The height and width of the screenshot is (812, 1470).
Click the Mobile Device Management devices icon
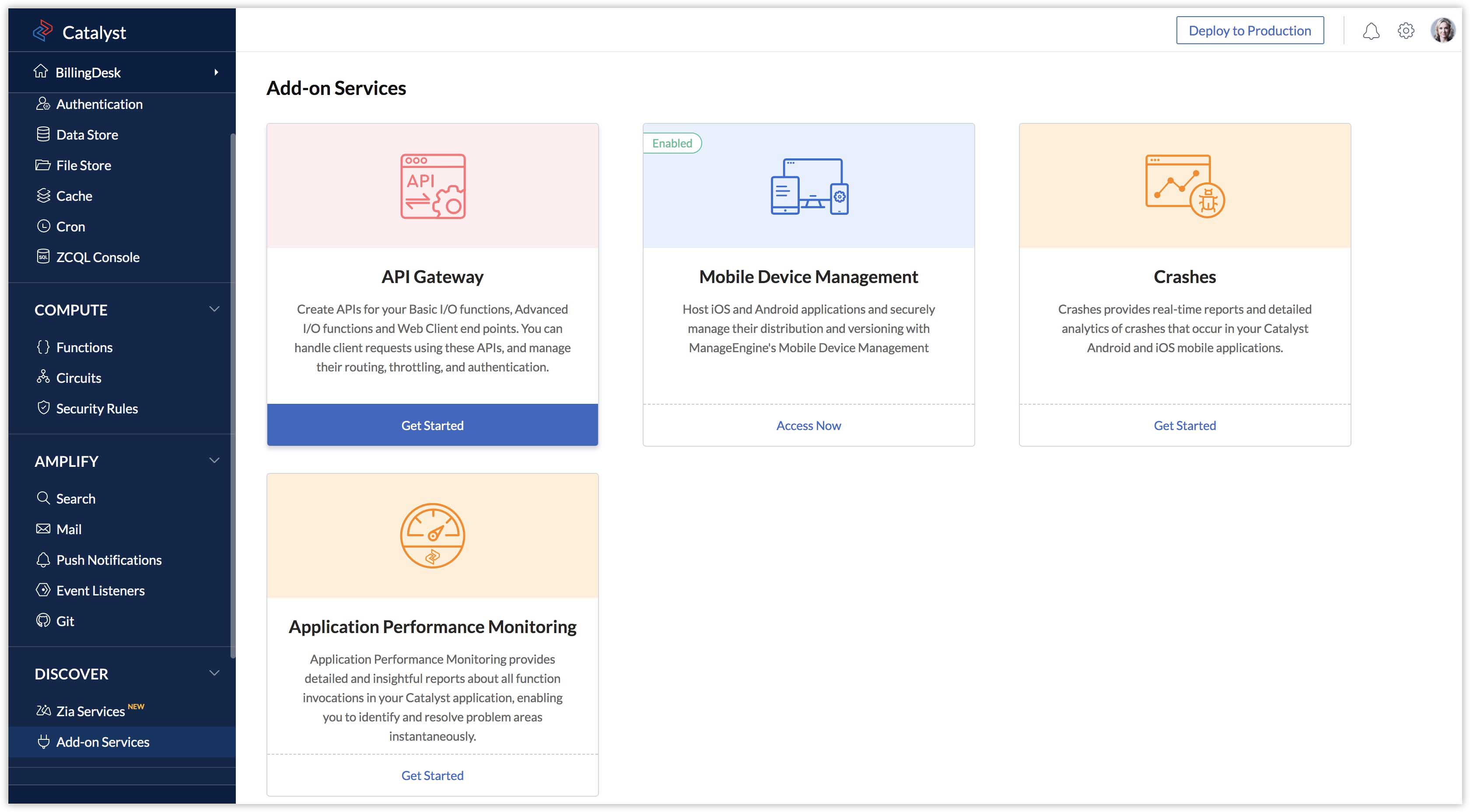click(808, 186)
